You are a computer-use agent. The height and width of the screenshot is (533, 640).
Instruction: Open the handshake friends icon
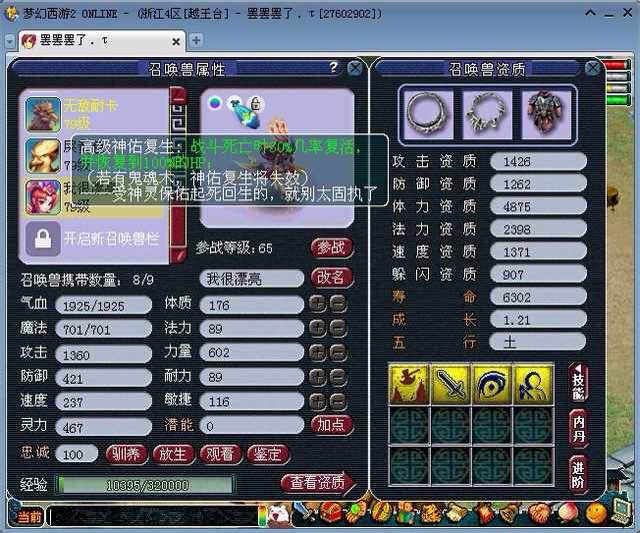[540, 513]
